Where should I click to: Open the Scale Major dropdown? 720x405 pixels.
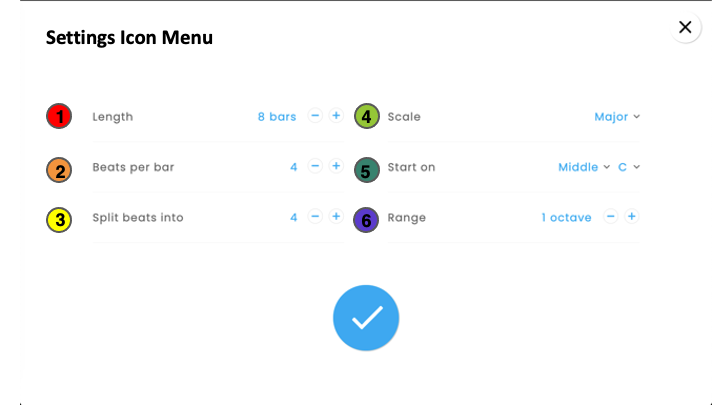(x=616, y=117)
